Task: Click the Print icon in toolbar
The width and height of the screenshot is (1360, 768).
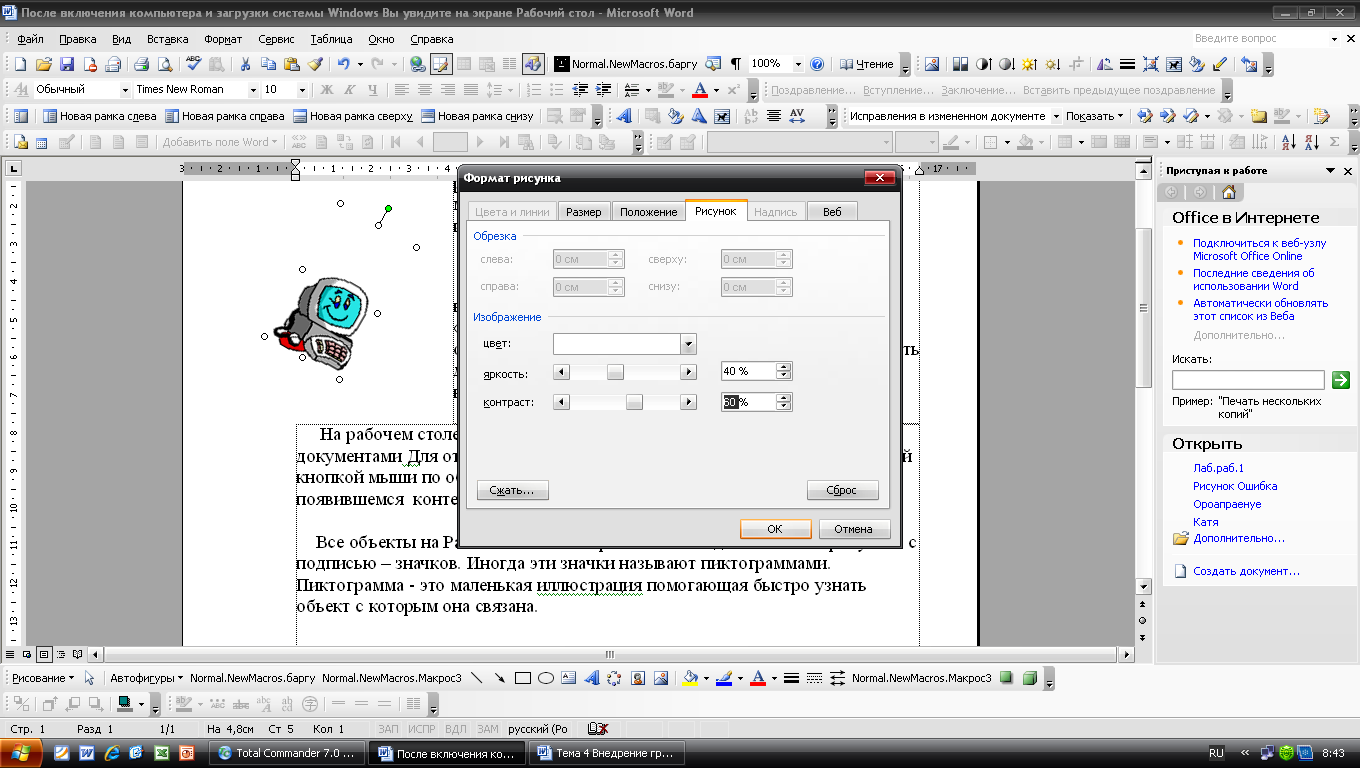Action: point(141,64)
